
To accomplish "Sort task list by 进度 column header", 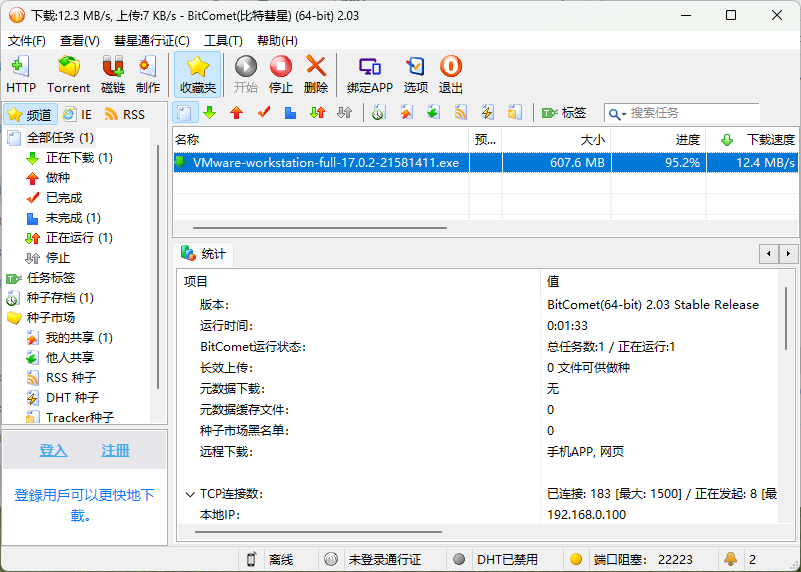I will [658, 139].
